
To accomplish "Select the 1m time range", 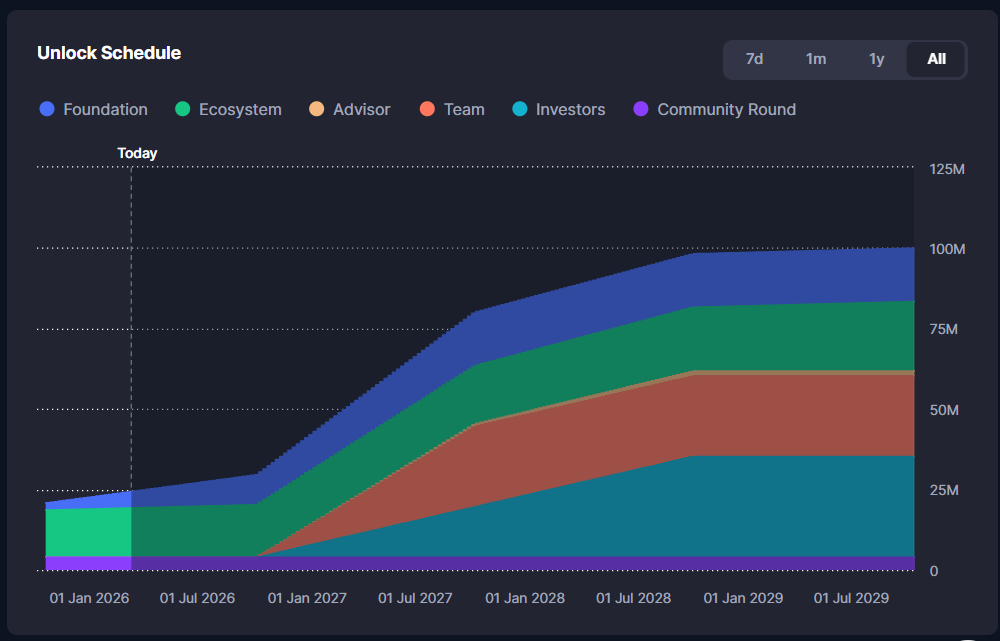I will tap(816, 59).
